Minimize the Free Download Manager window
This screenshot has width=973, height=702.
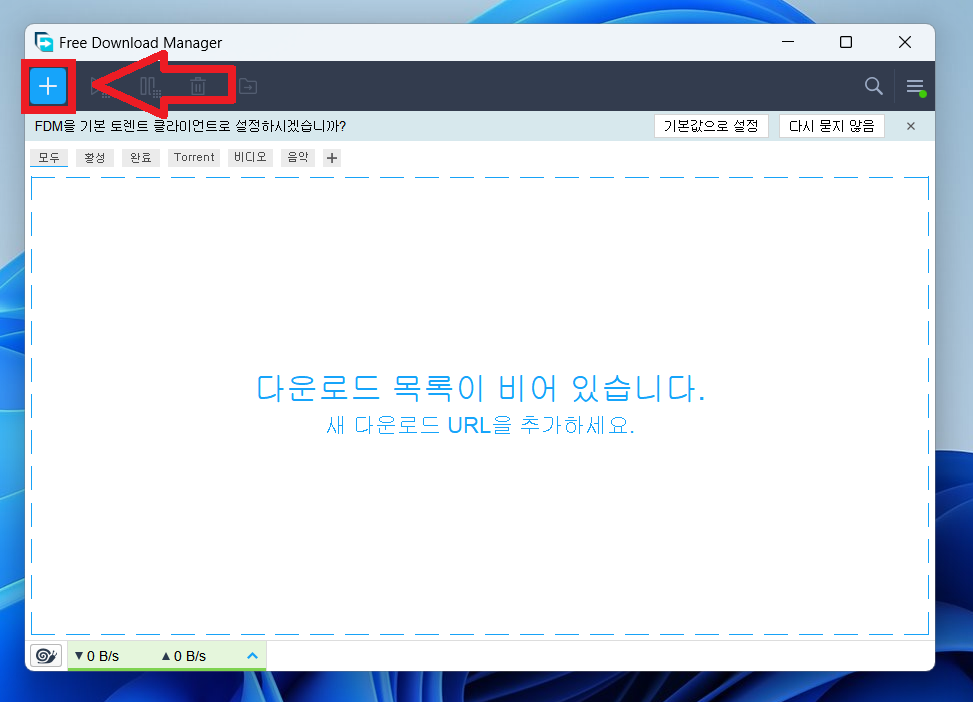(x=788, y=42)
